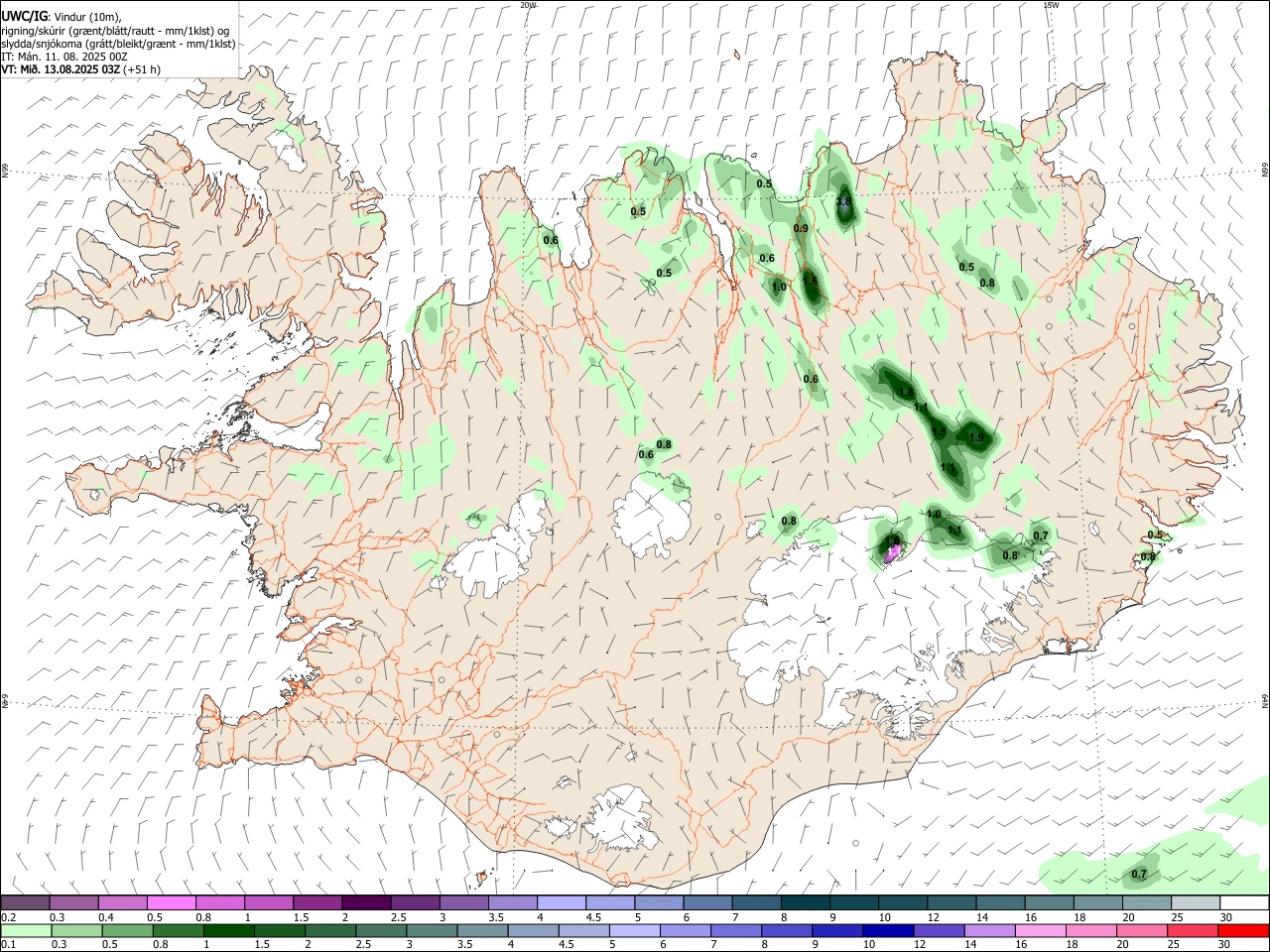The height and width of the screenshot is (952, 1270).
Task: Select the bright red swatch at rain-scale 30
Action: [x=1243, y=931]
